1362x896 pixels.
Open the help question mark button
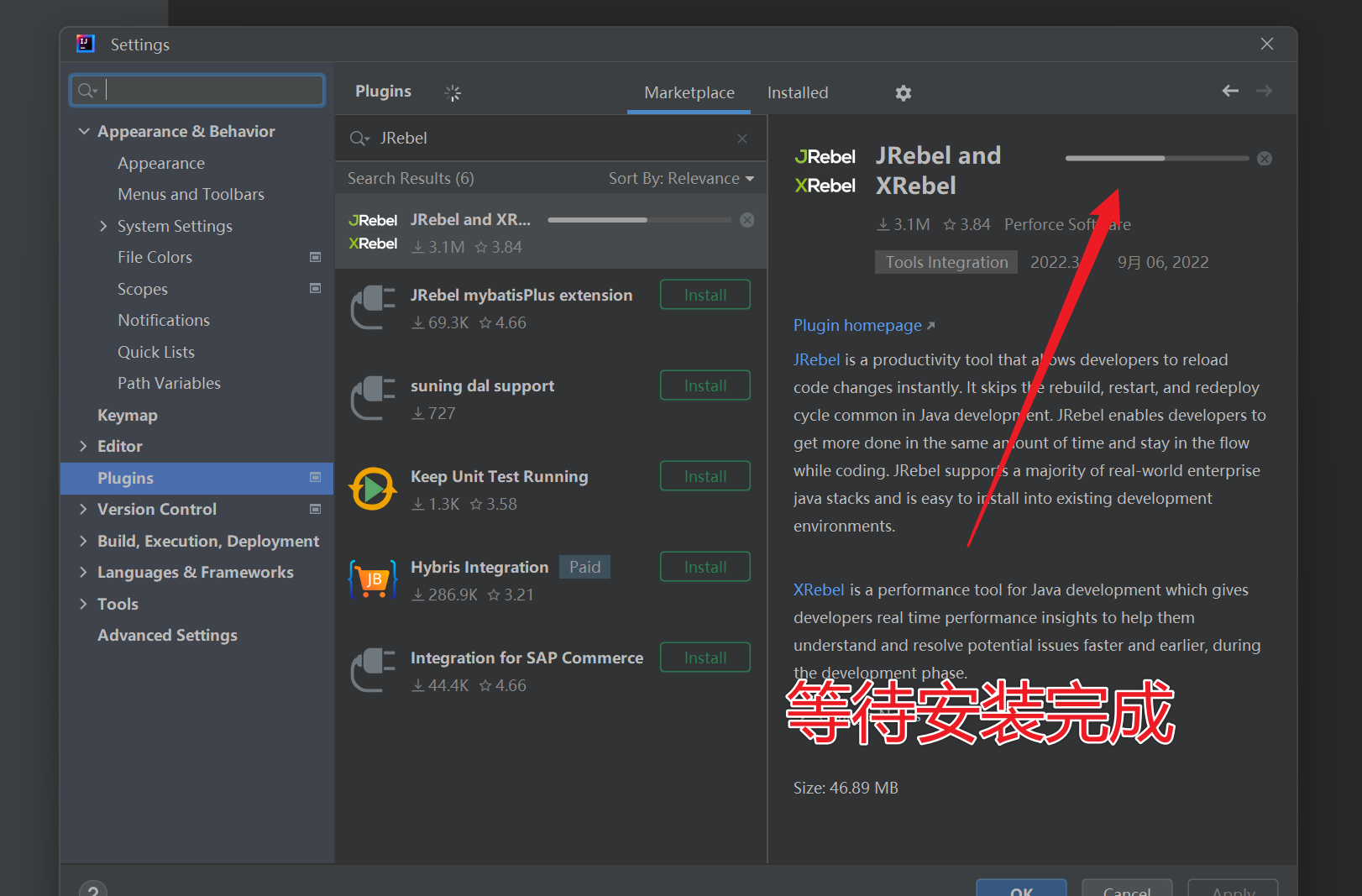point(93,889)
